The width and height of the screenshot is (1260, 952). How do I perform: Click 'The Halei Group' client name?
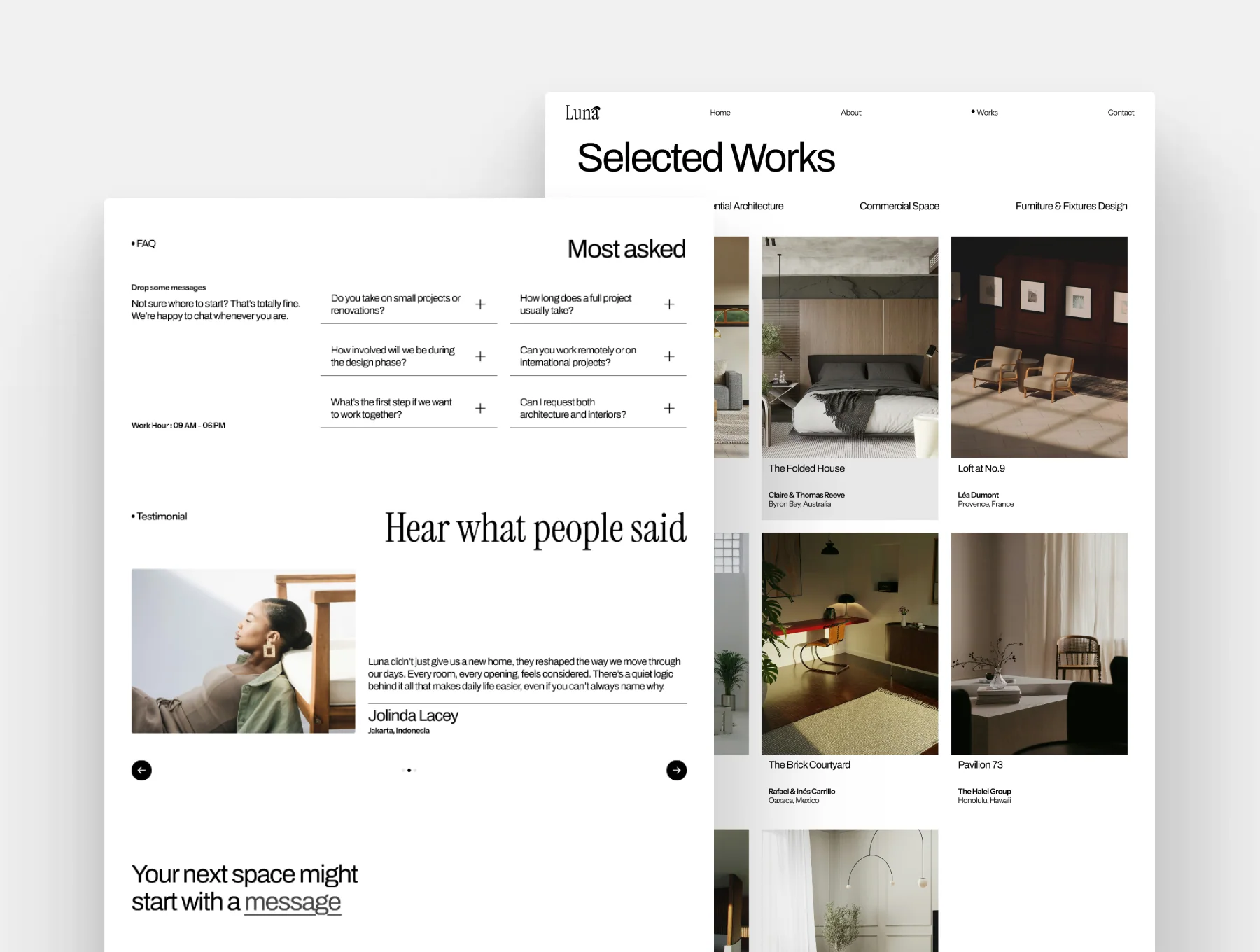tap(984, 792)
